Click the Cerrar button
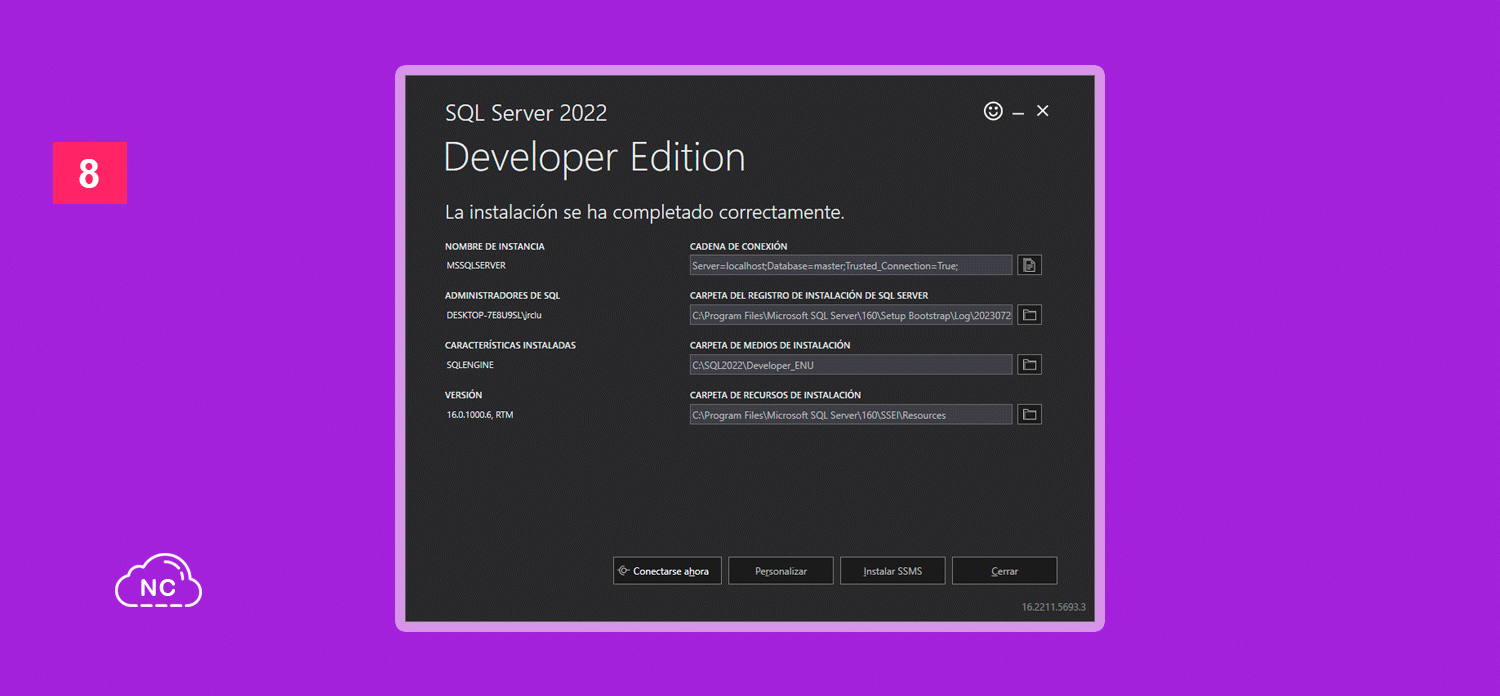The width and height of the screenshot is (1500, 696). [x=1004, y=571]
